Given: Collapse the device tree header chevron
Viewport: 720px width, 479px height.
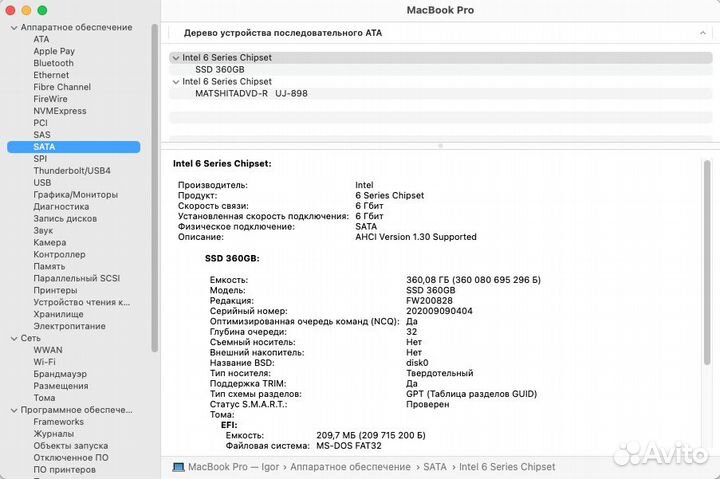Looking at the screenshot, I should (703, 33).
